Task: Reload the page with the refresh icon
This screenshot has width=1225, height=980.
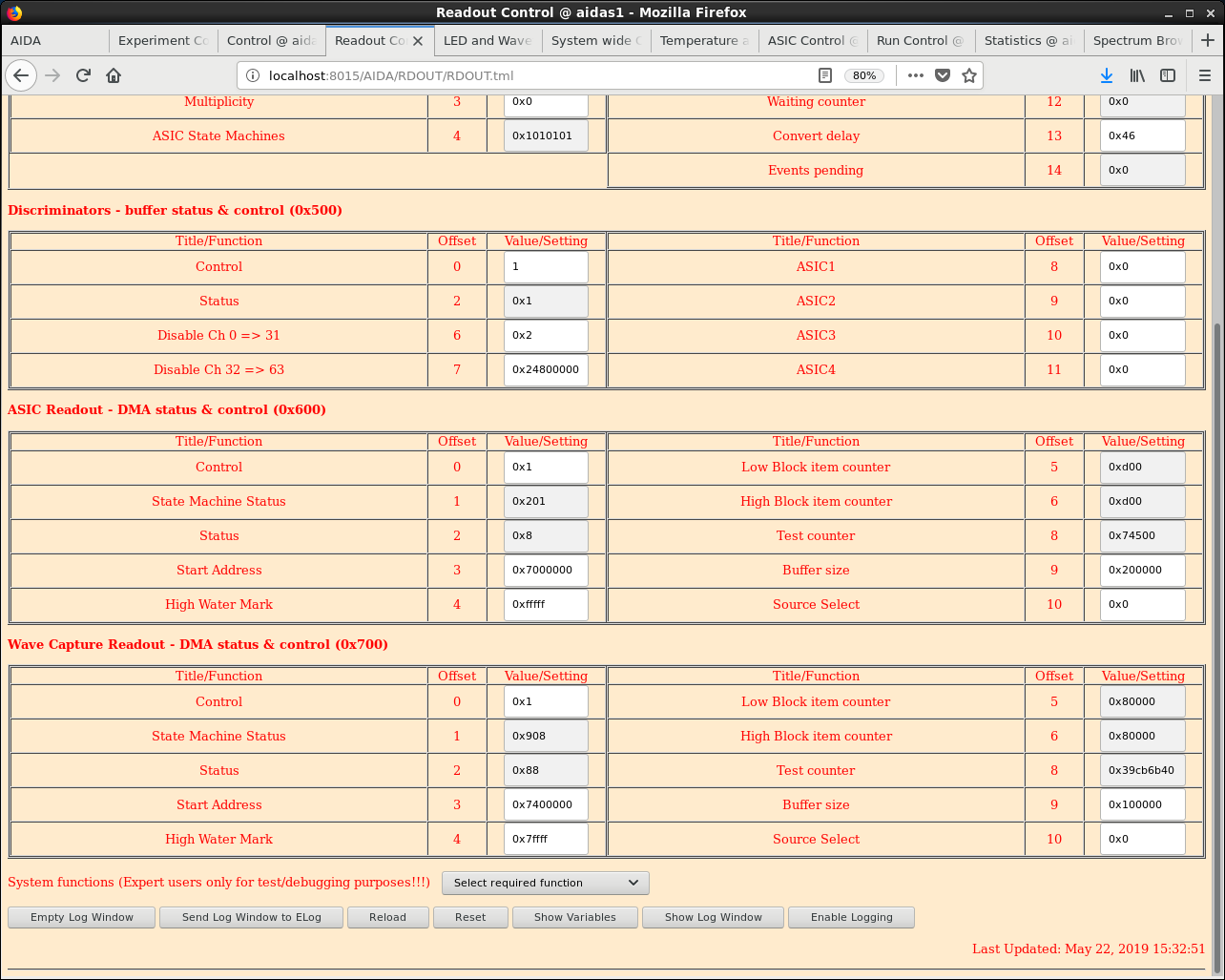Action: coord(83,75)
